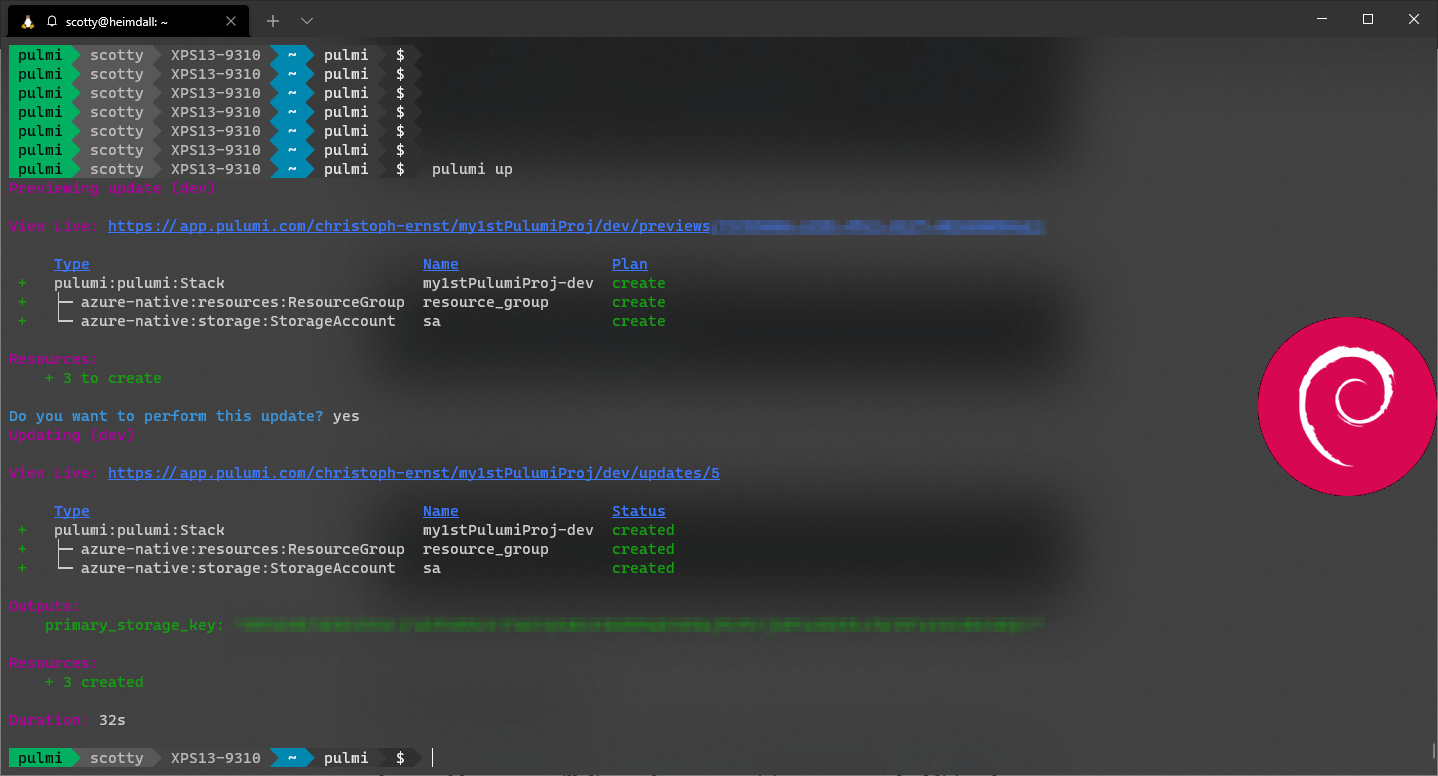Screen dimensions: 1438x776
Task: Click 'my1stPulumiProj-dev' in the preview table
Action: tap(508, 283)
